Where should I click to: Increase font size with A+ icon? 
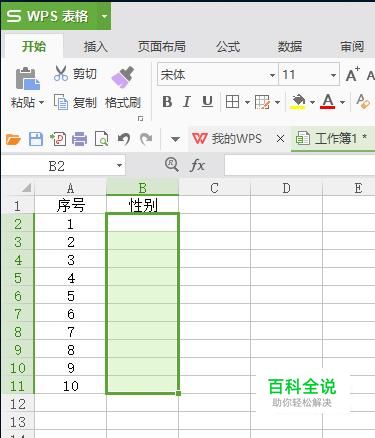pyautogui.click(x=352, y=74)
